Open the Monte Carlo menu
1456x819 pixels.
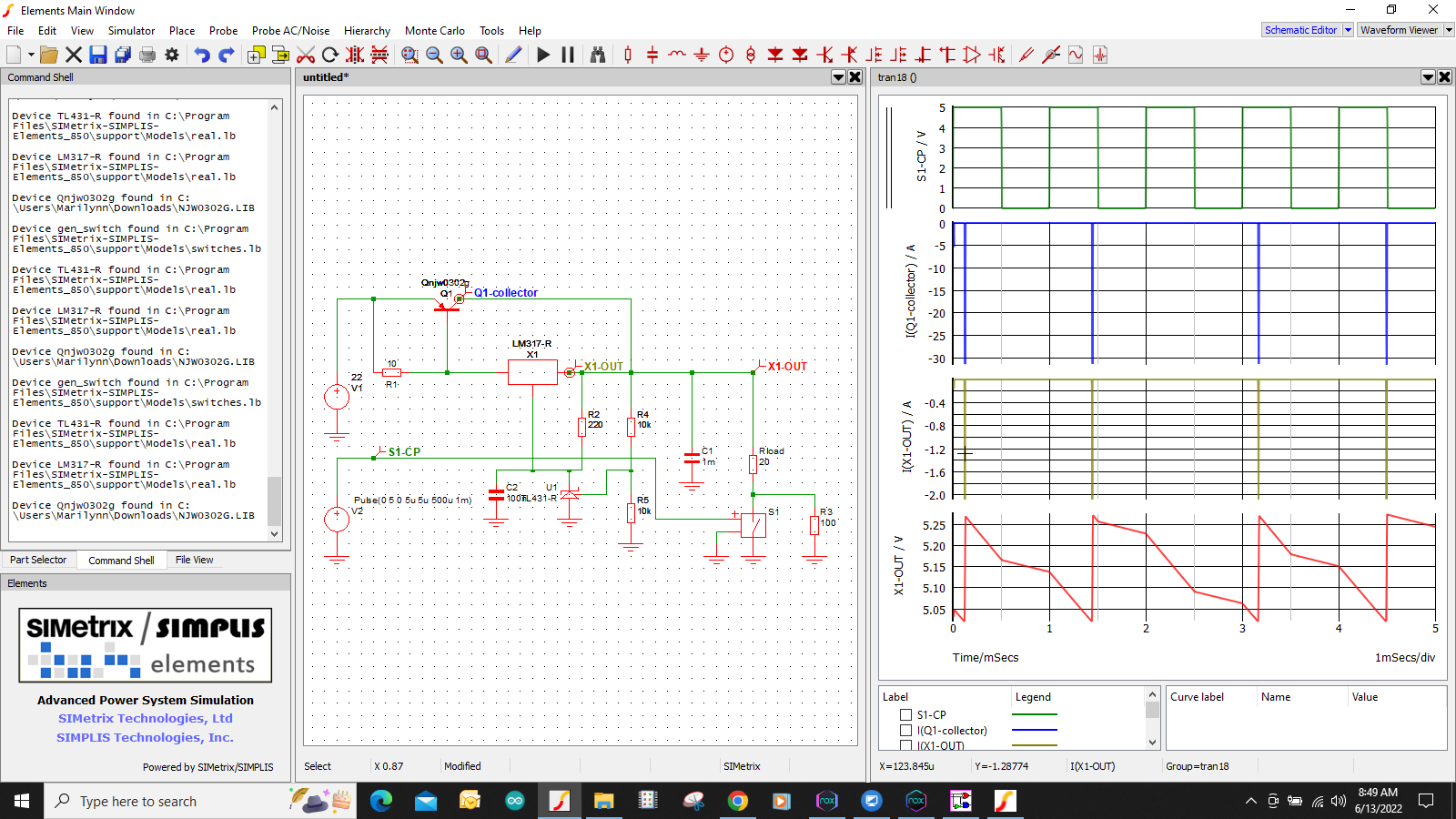[x=435, y=30]
